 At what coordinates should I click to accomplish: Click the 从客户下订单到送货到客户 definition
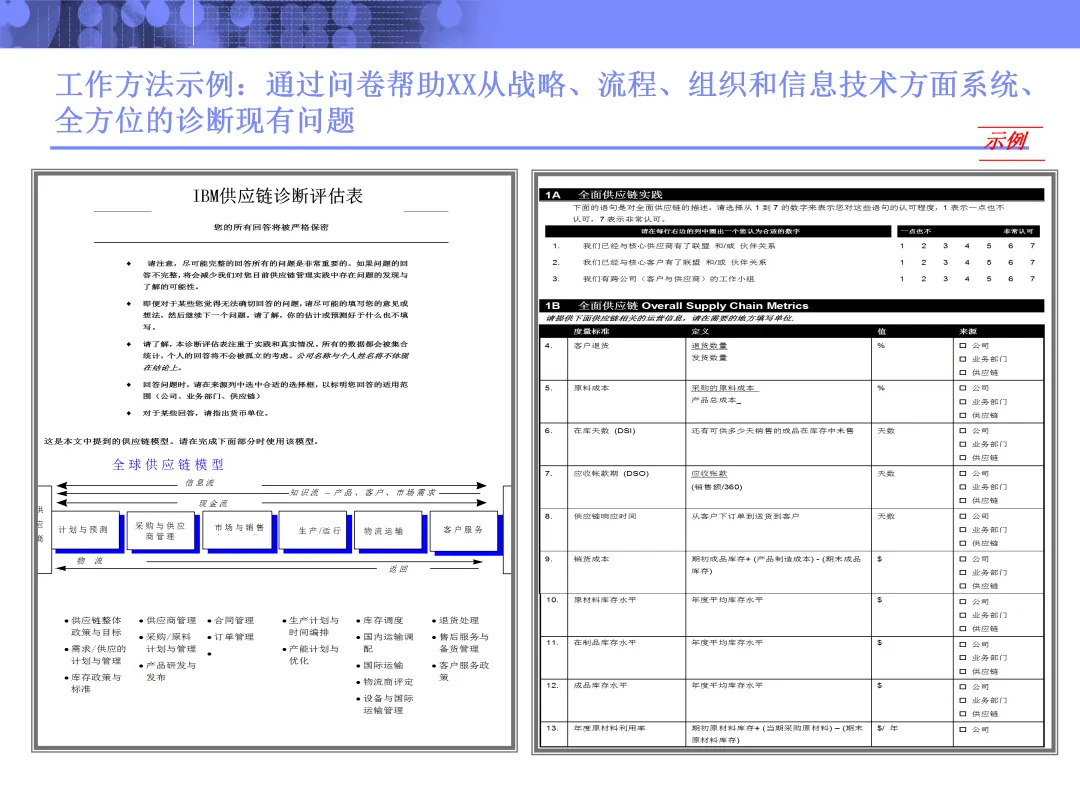pyautogui.click(x=745, y=517)
